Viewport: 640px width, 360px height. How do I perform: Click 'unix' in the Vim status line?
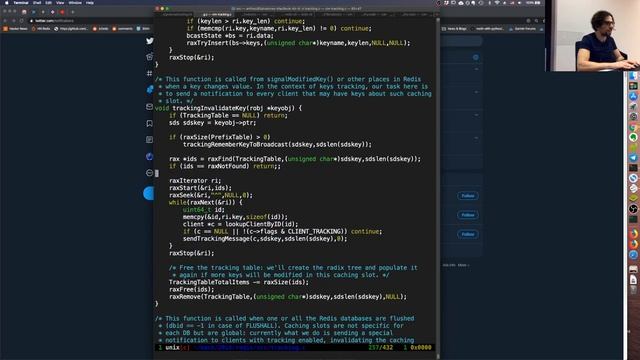172,347
